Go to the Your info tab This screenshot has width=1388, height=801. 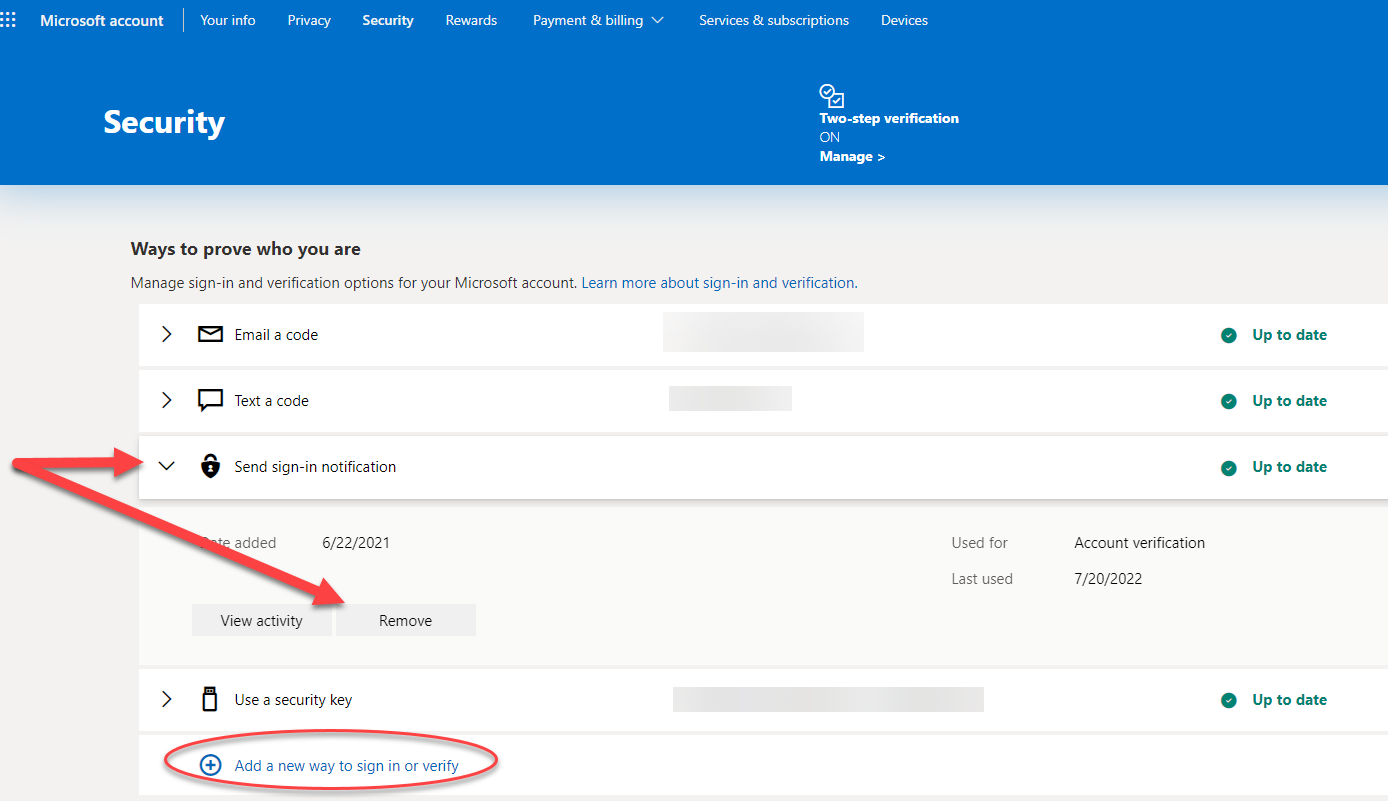[228, 20]
